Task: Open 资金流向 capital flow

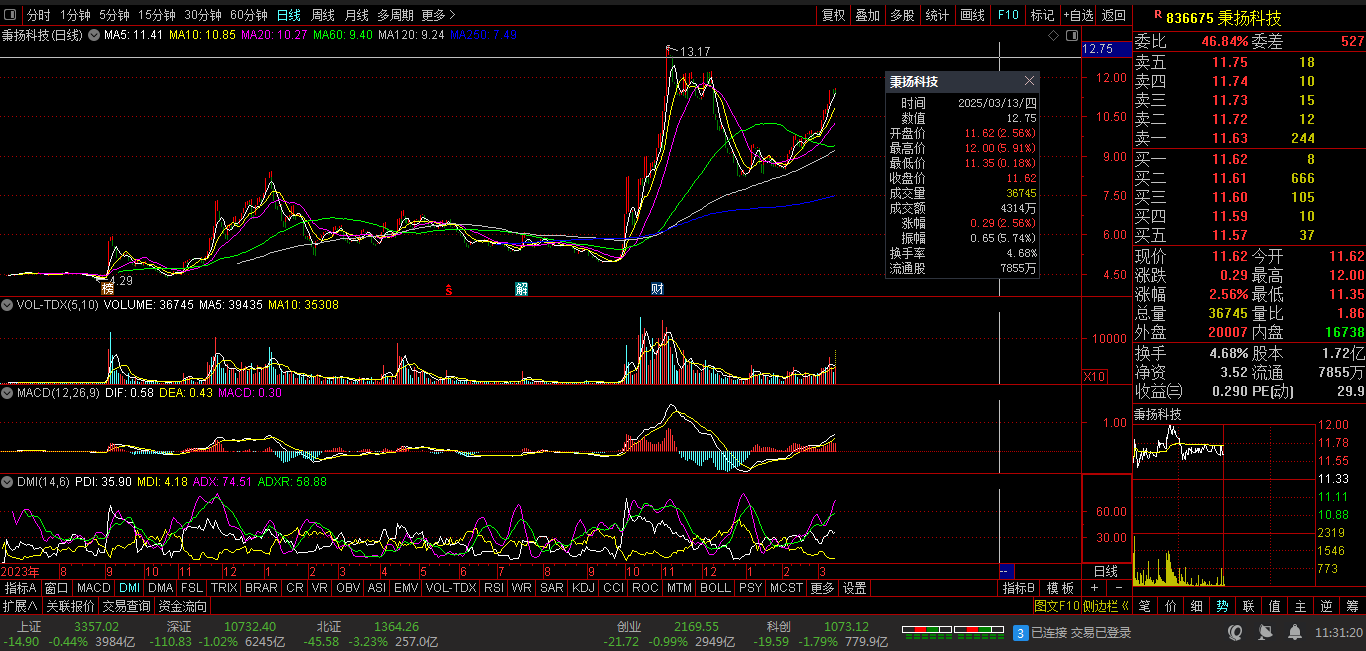Action: pos(184,606)
